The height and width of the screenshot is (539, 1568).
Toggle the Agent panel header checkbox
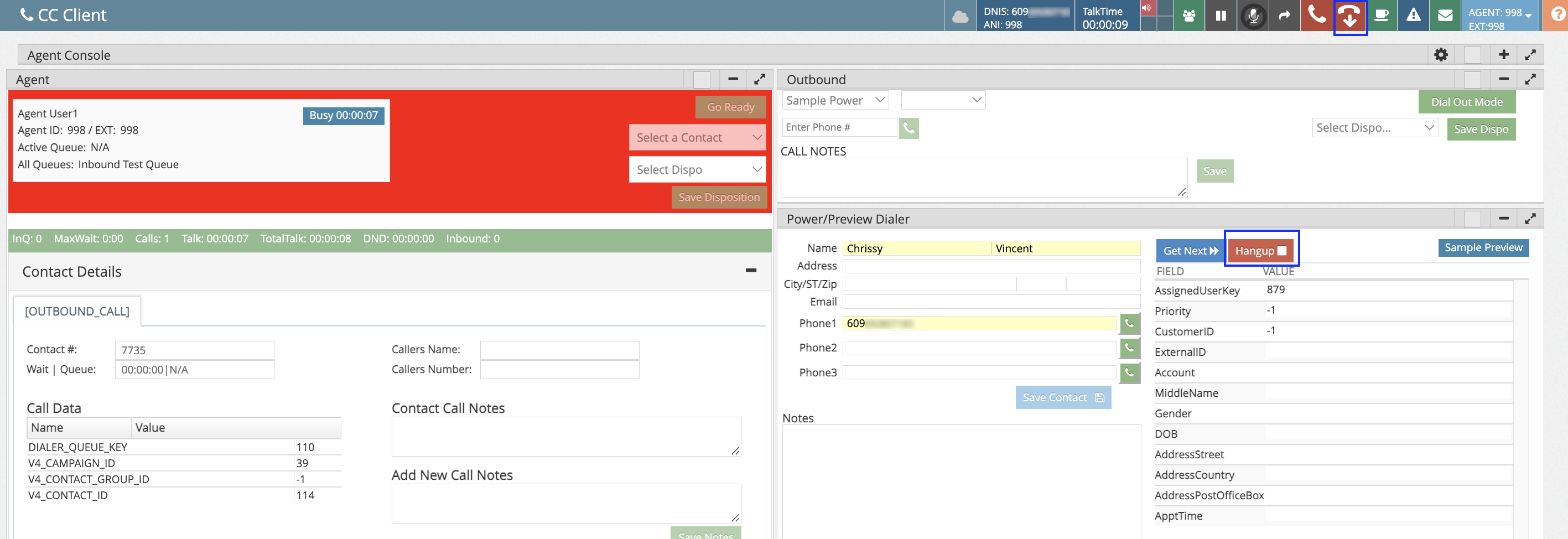[701, 80]
